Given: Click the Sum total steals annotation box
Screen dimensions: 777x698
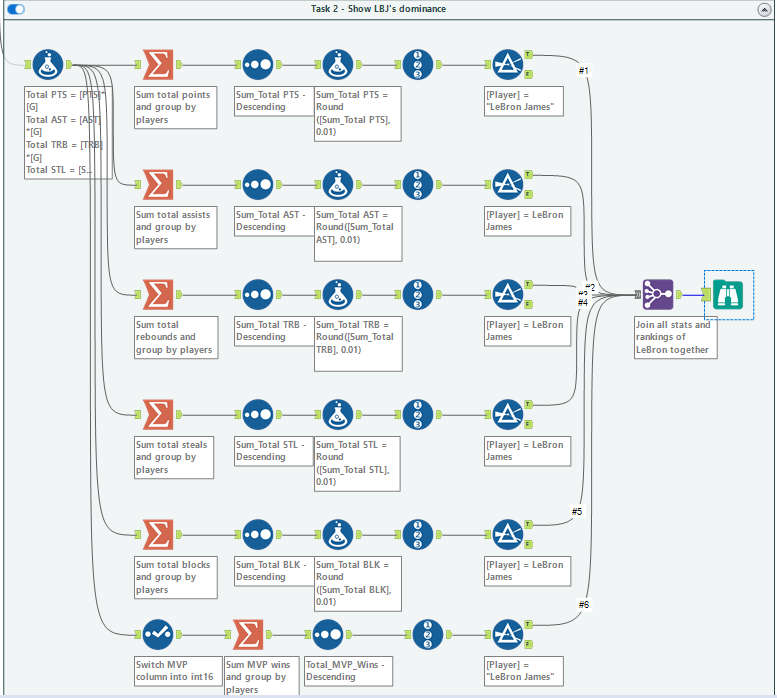Looking at the screenshot, I should point(174,457).
